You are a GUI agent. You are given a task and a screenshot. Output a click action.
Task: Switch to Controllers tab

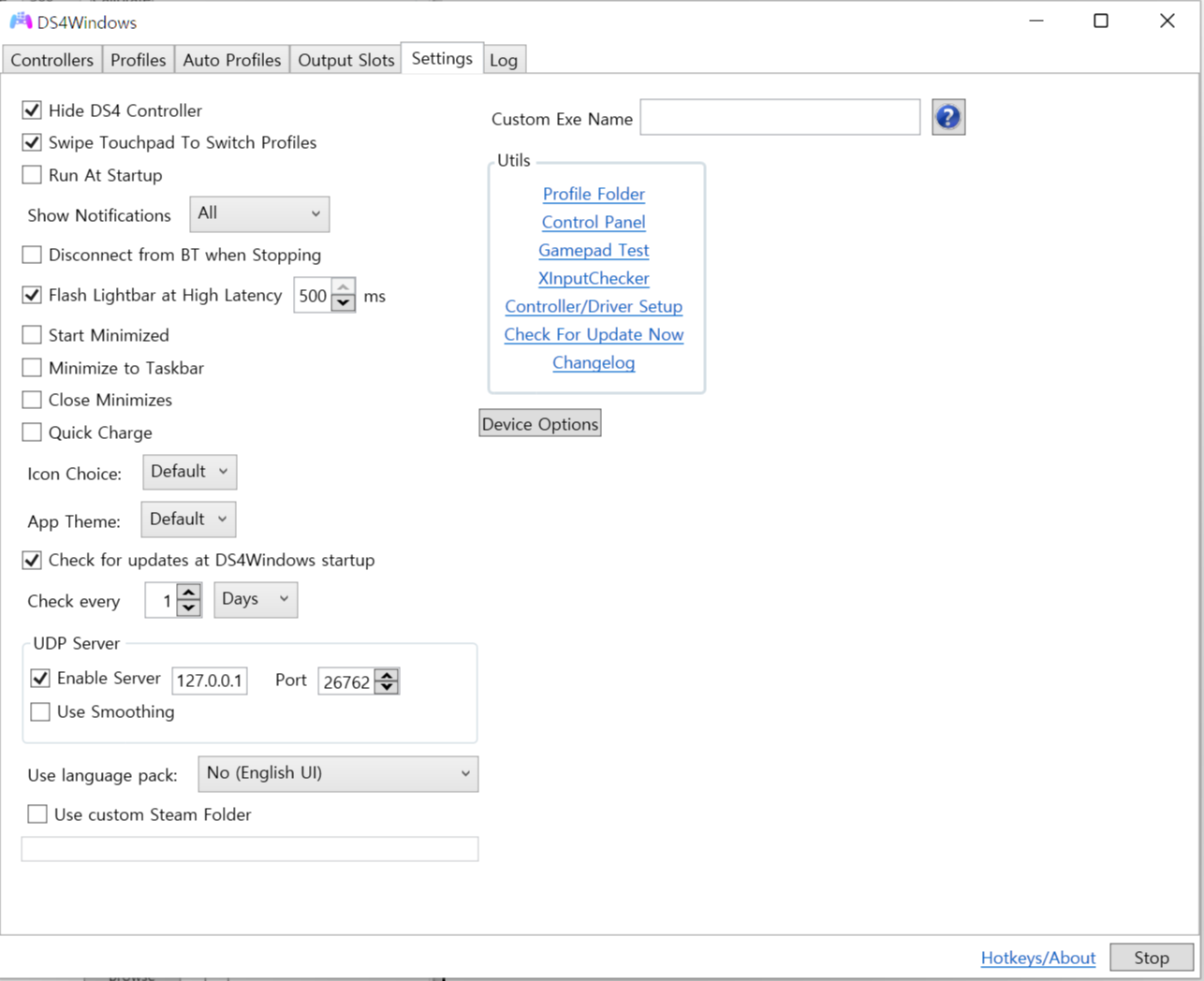pyautogui.click(x=51, y=60)
